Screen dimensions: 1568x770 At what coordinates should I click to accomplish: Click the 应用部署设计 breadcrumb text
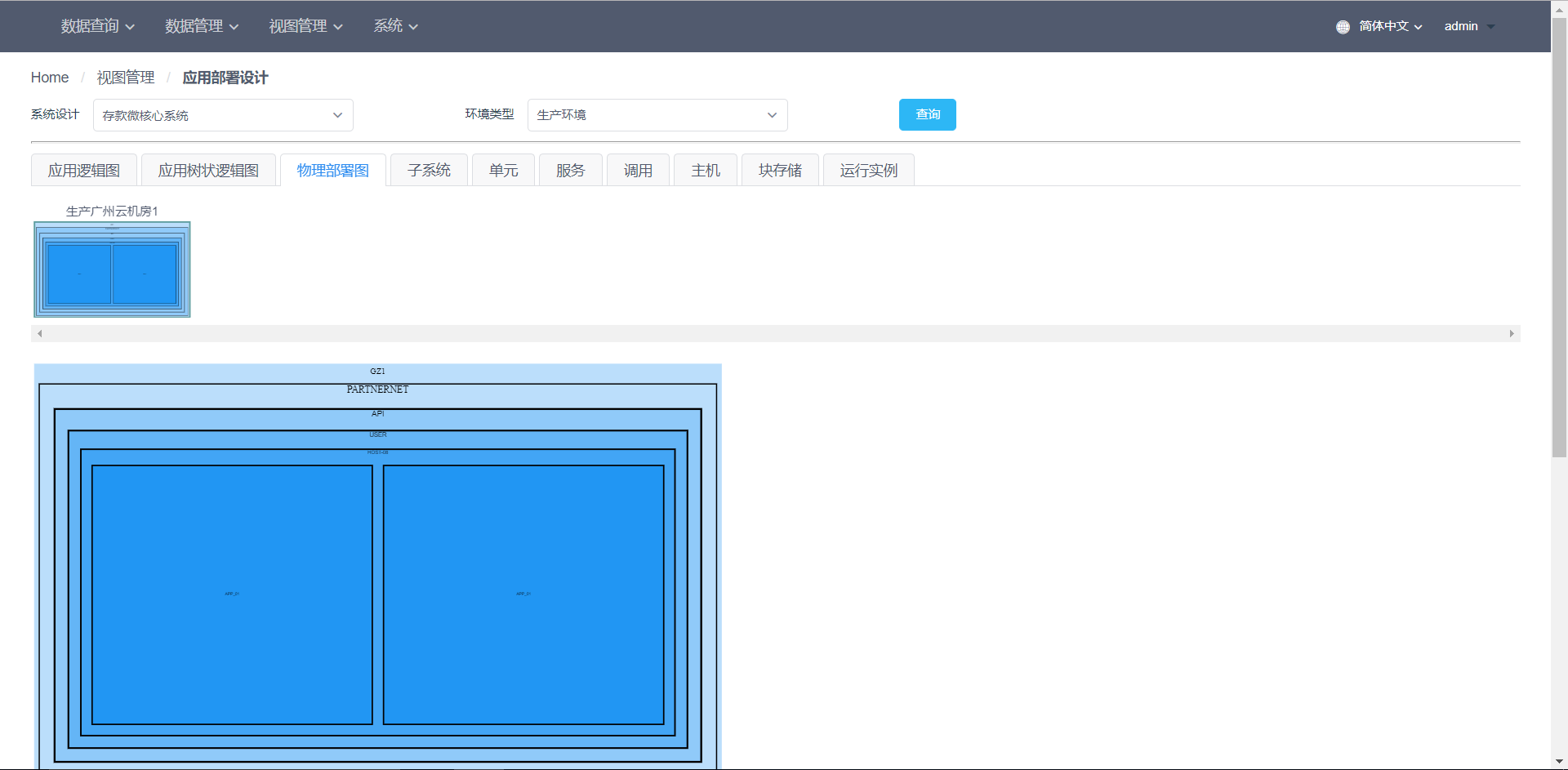click(225, 78)
